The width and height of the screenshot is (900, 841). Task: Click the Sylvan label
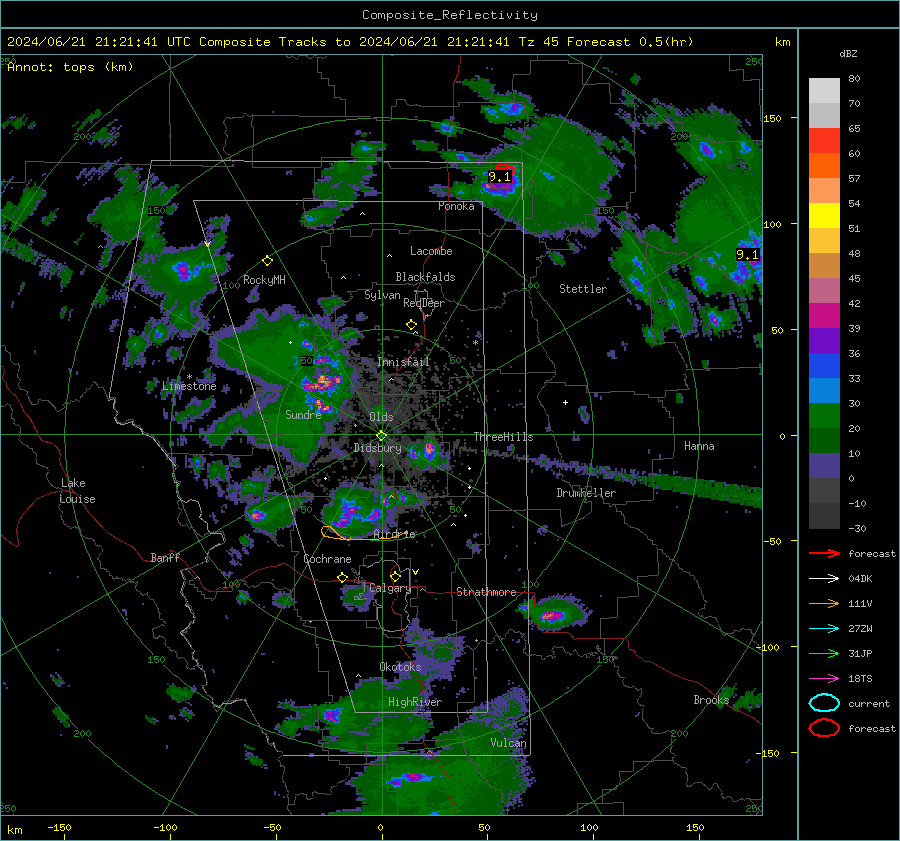pos(382,295)
